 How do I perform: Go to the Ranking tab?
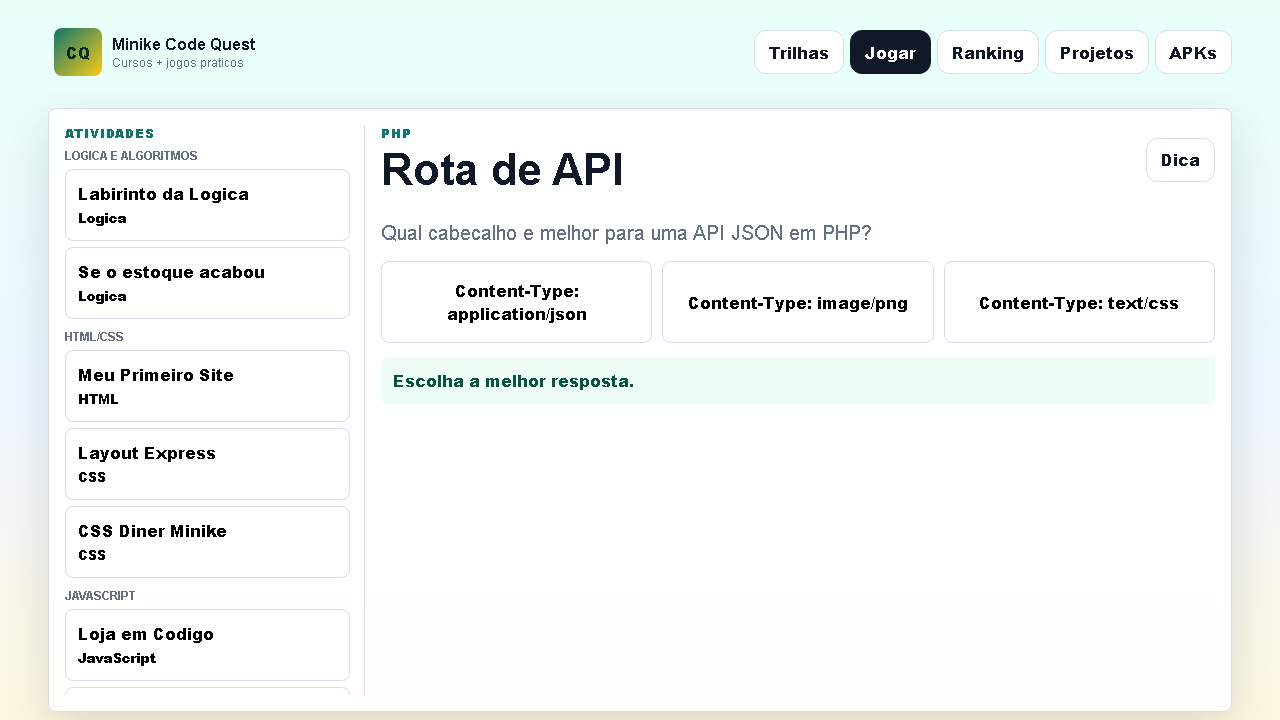pyautogui.click(x=988, y=52)
